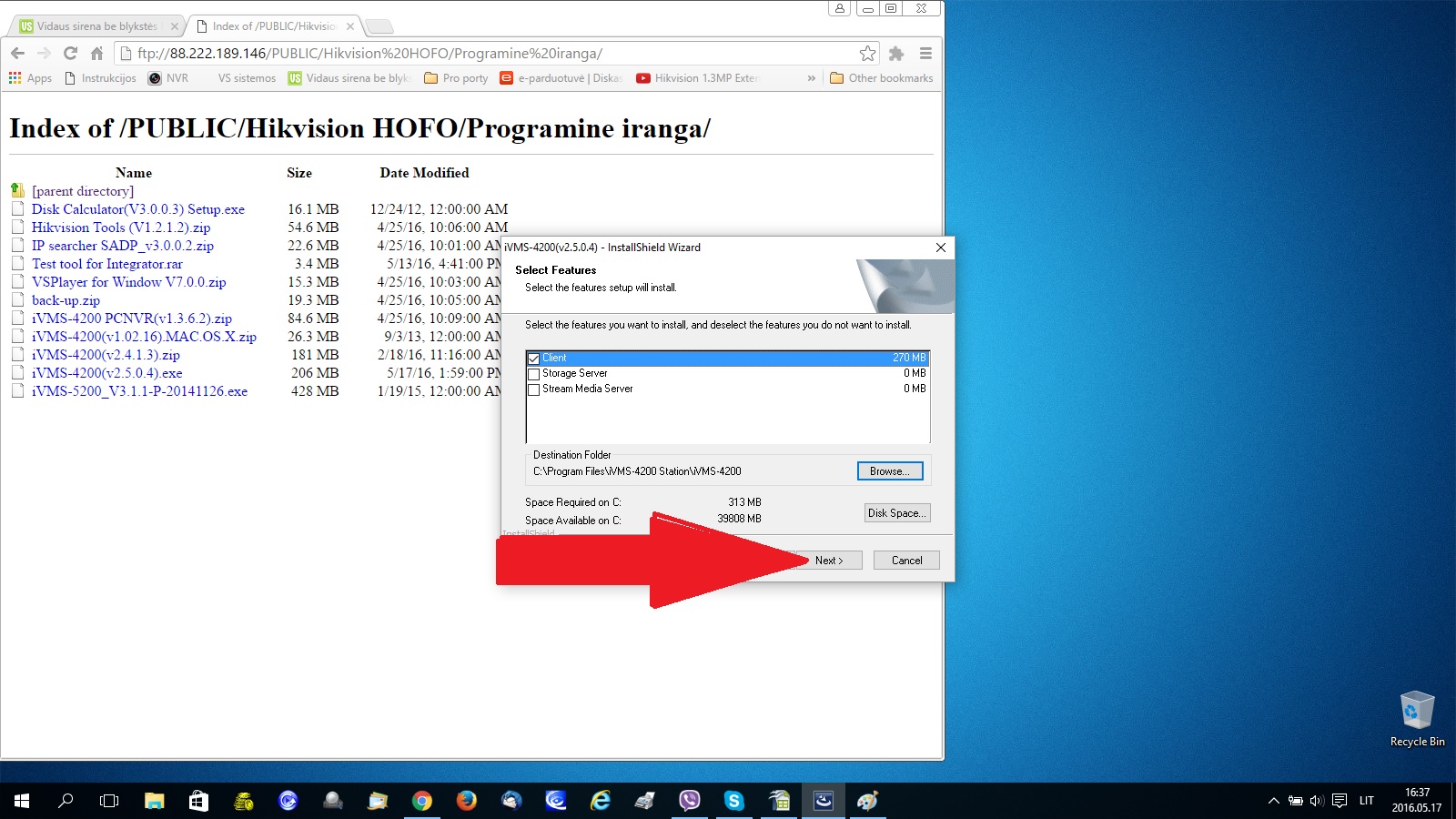
Task: Download IP searcher SADP_v3.0.0.2.zip
Action: [123, 246]
